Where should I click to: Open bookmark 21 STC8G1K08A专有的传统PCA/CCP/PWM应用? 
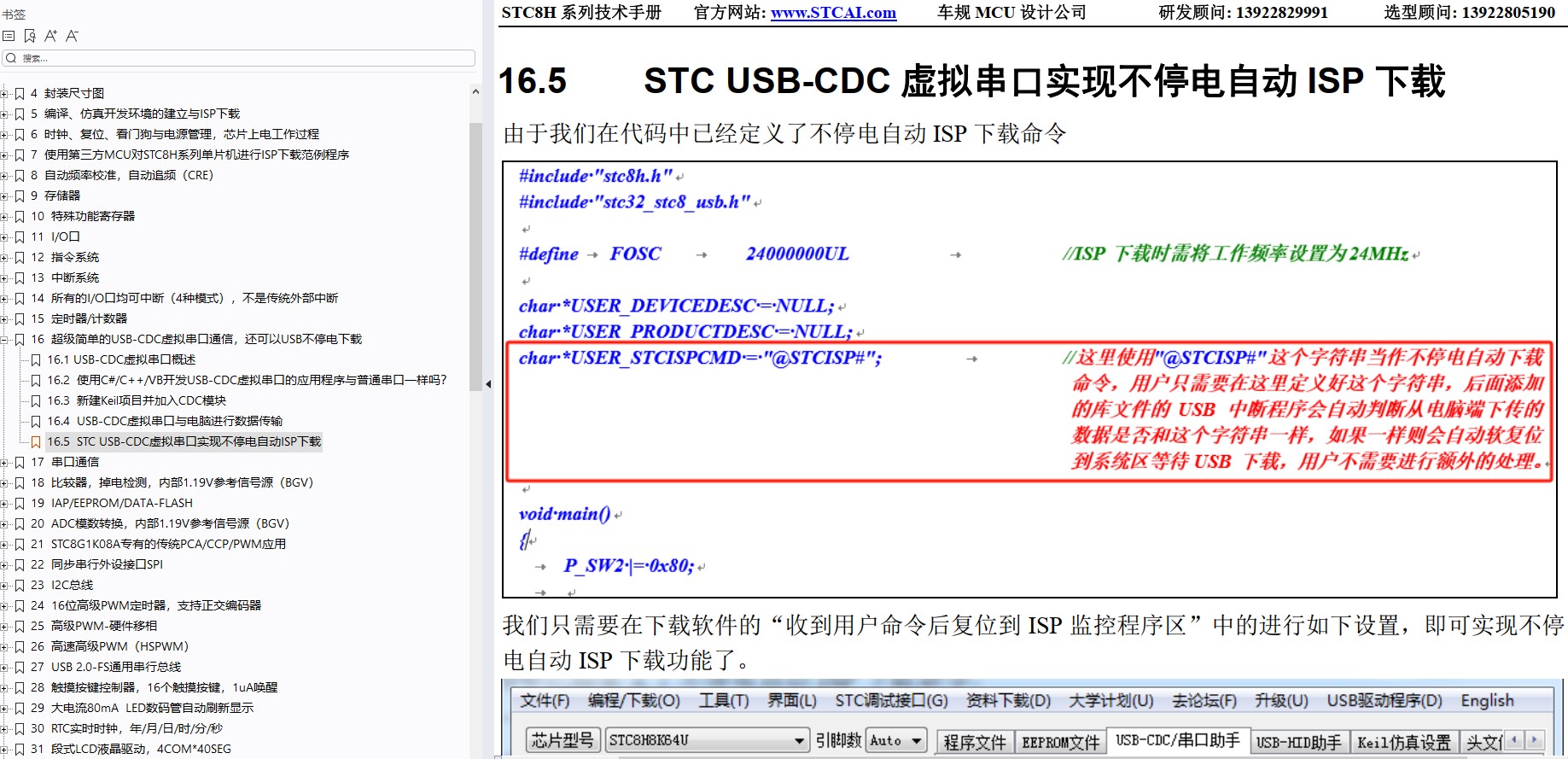159,544
